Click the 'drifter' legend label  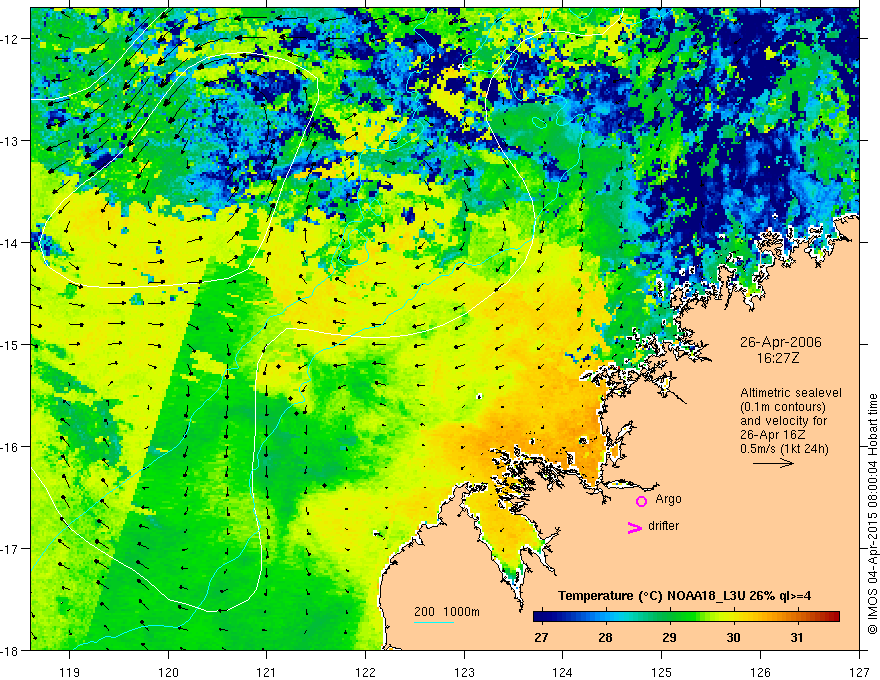pos(663,526)
